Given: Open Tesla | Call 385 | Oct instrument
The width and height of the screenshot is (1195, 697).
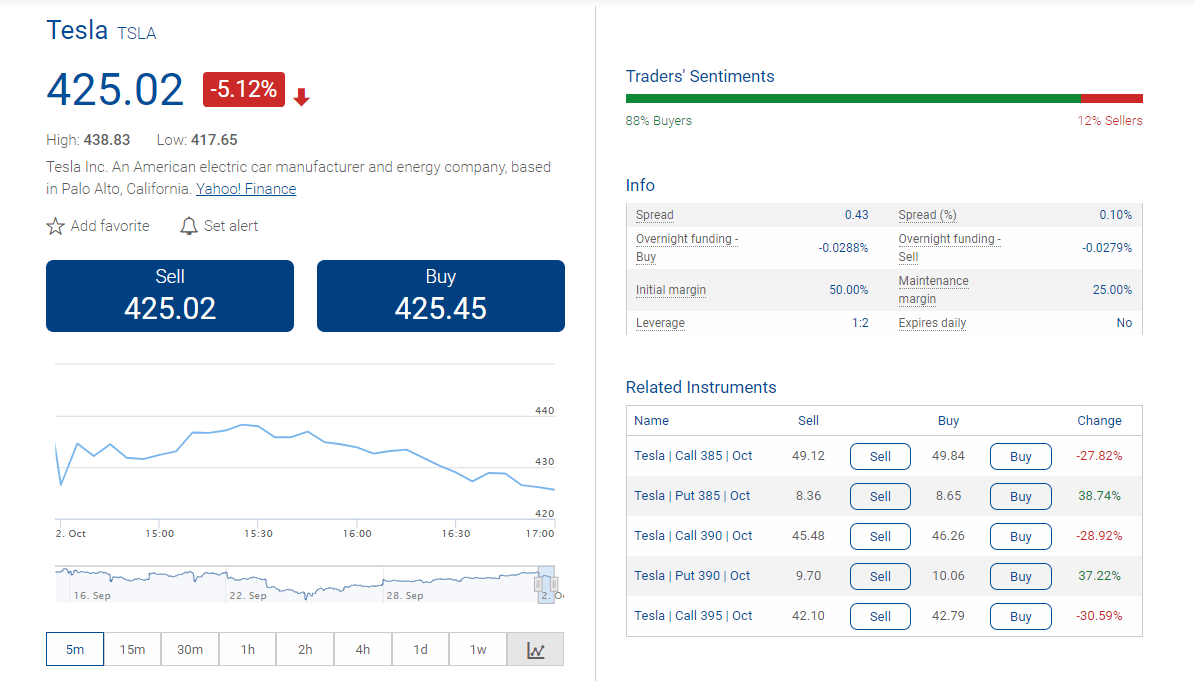Looking at the screenshot, I should 693,456.
